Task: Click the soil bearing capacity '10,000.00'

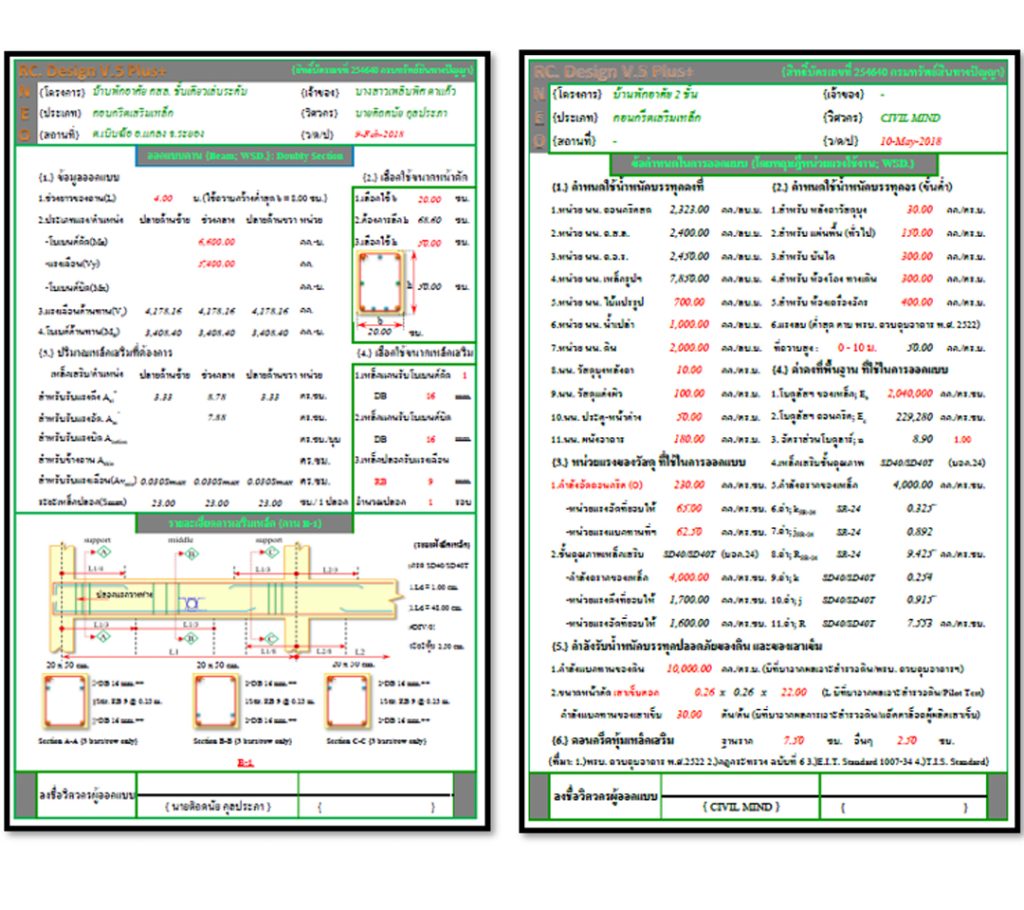Action: pos(689,668)
